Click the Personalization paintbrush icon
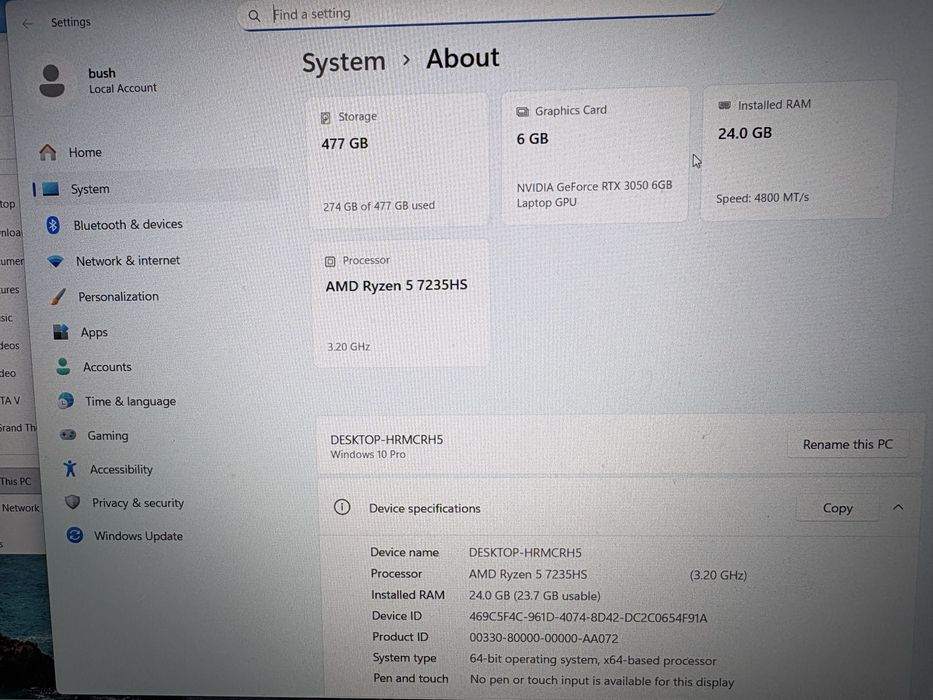 pos(58,296)
